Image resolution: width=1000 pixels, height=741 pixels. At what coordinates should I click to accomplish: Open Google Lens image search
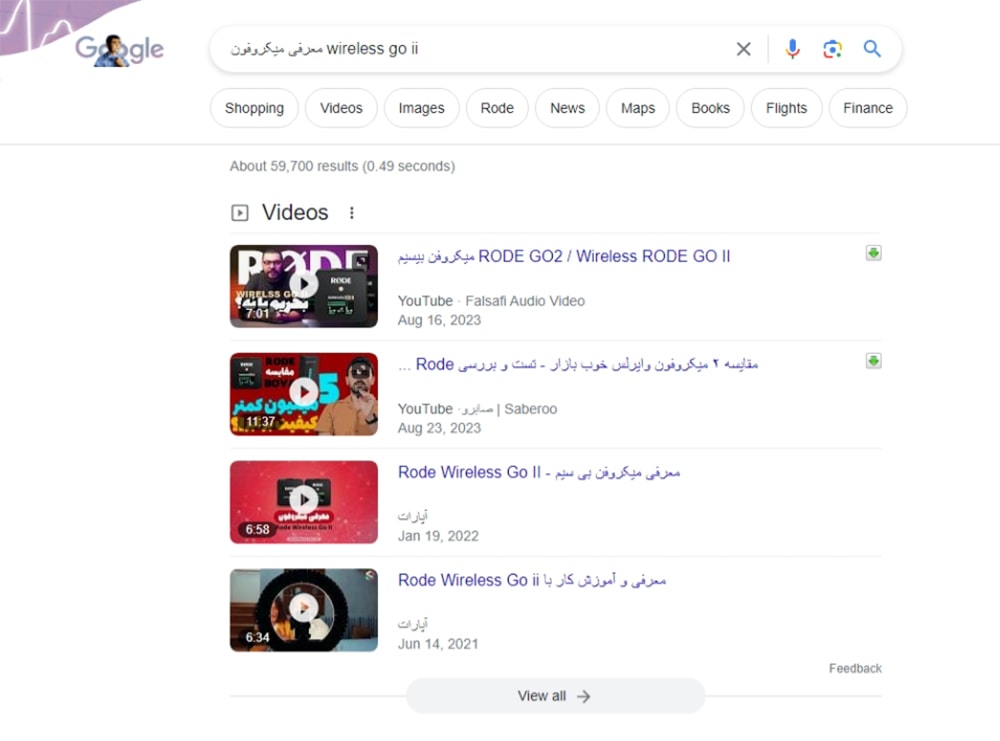(832, 49)
